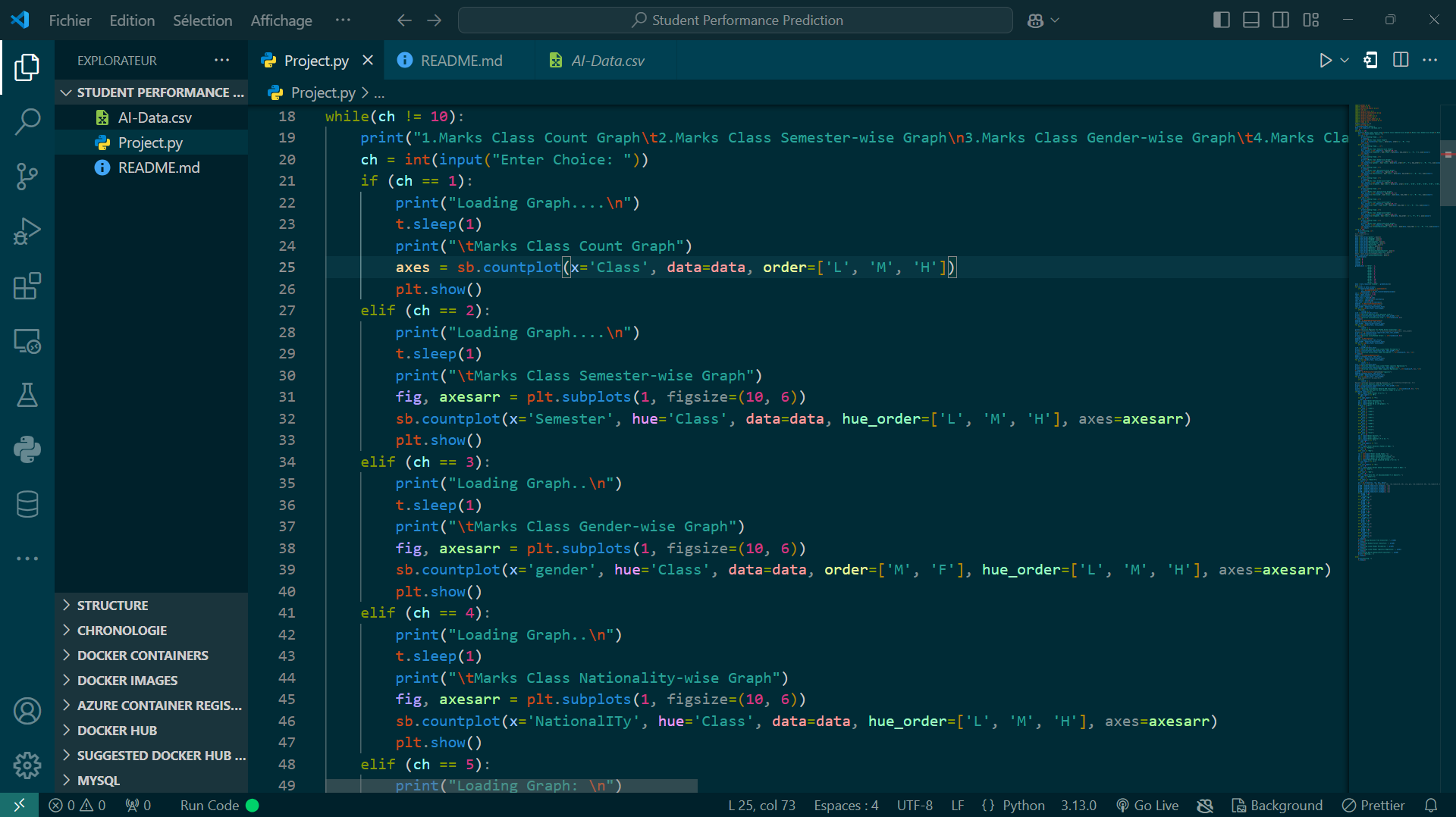Change UTF-8 encoding
This screenshot has height=817, width=1456.
point(915,806)
